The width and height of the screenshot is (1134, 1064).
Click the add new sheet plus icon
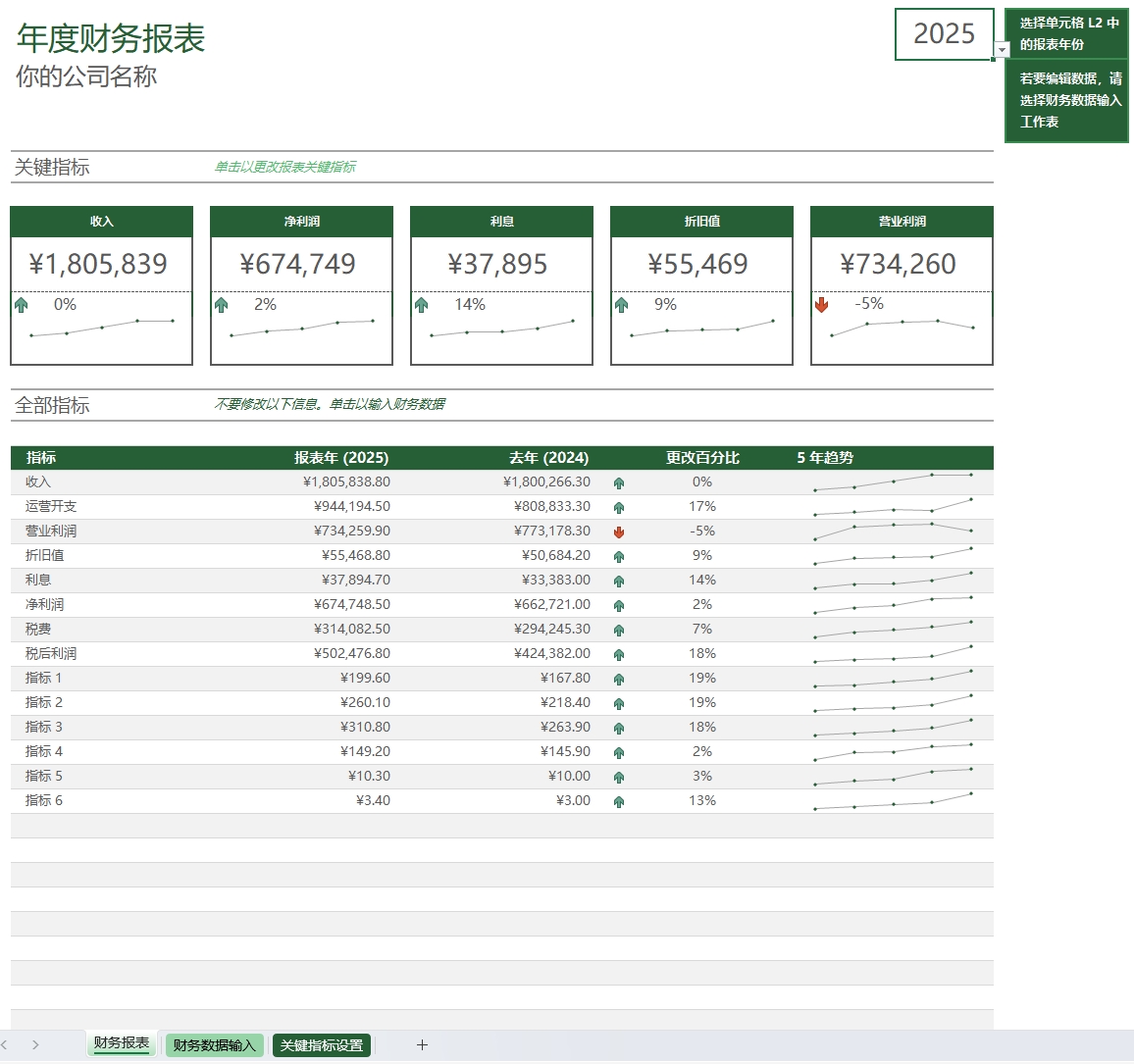422,1045
